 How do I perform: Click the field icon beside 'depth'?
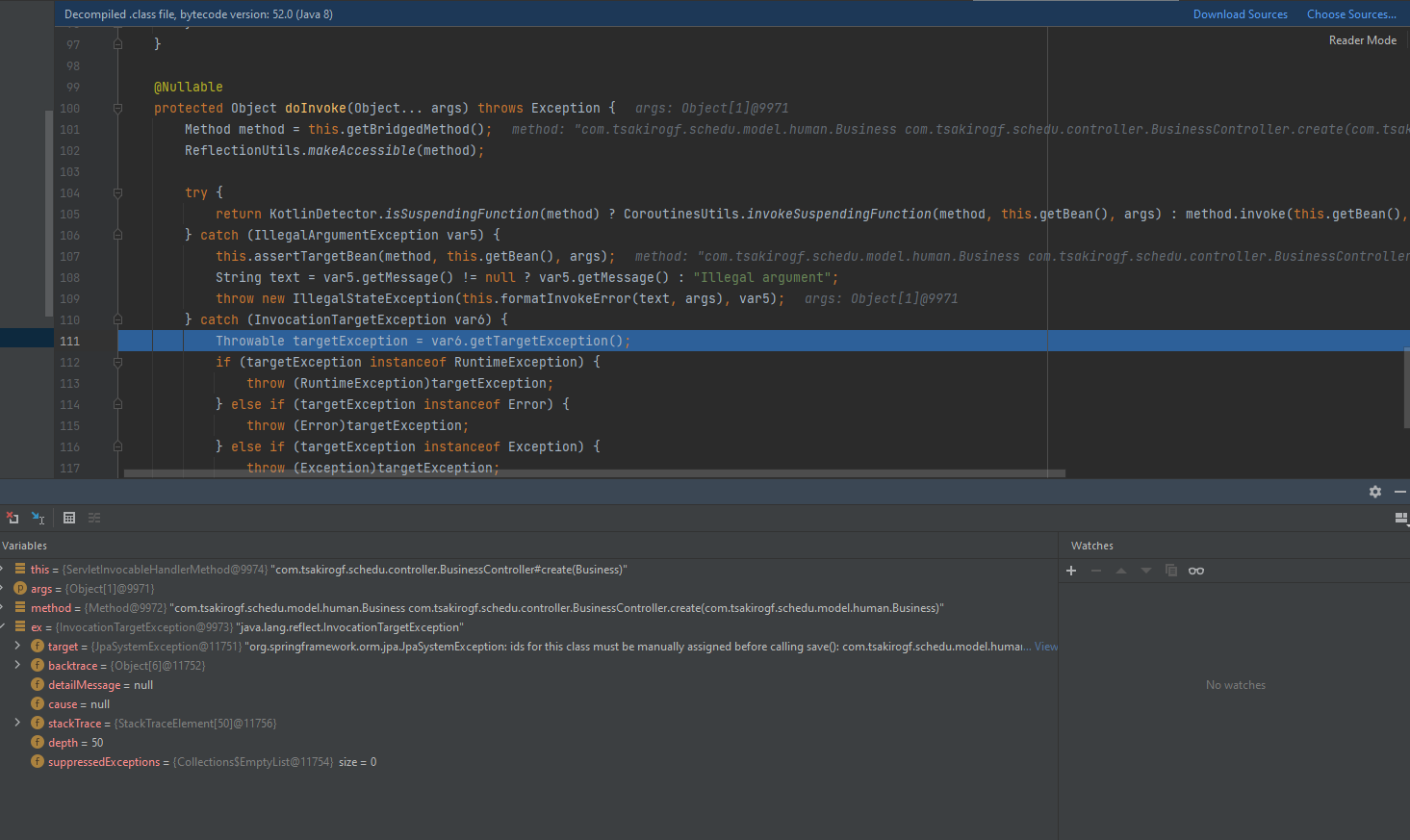pyautogui.click(x=38, y=742)
